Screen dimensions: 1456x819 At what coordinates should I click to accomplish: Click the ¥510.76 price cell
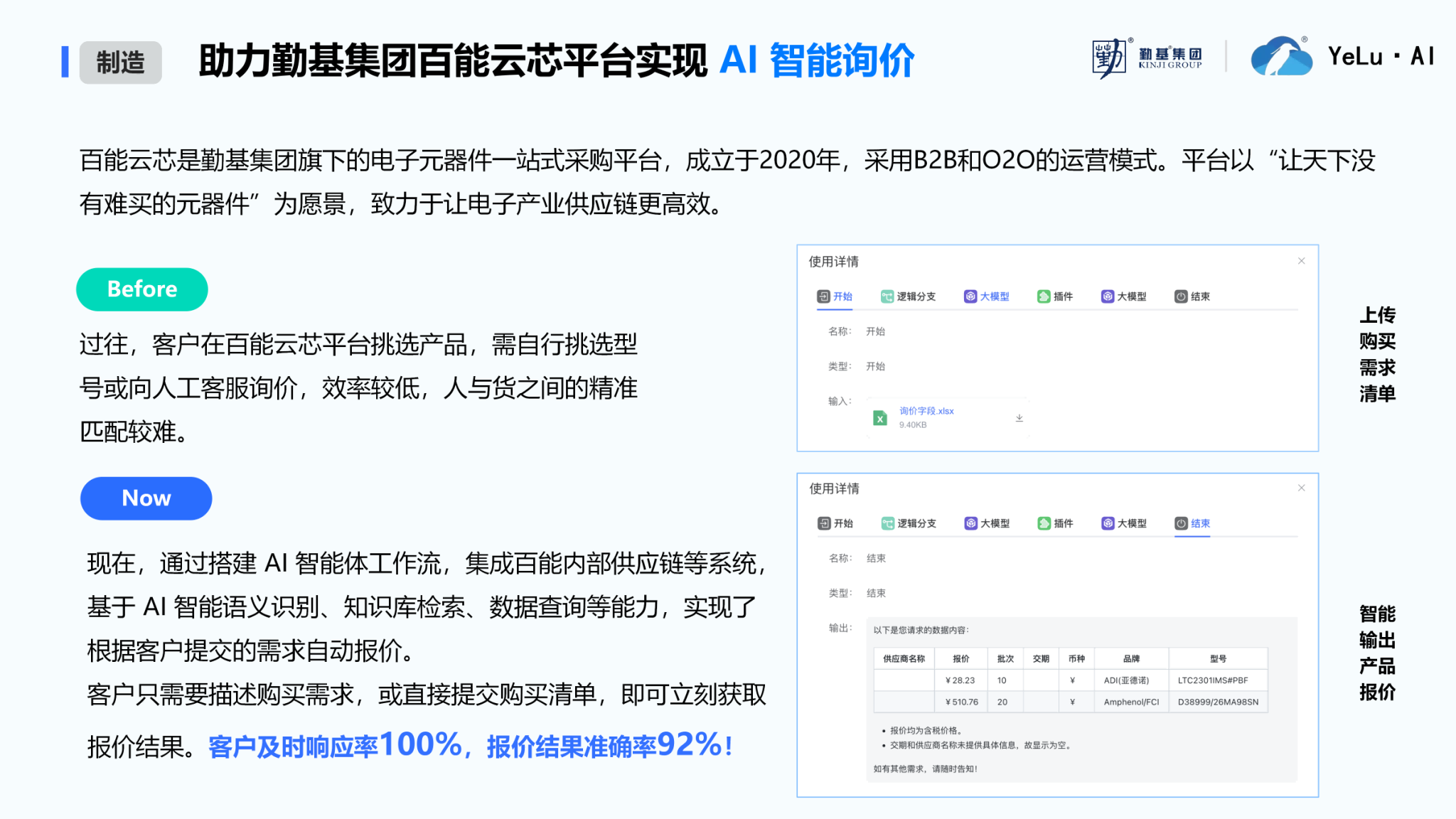(x=961, y=702)
